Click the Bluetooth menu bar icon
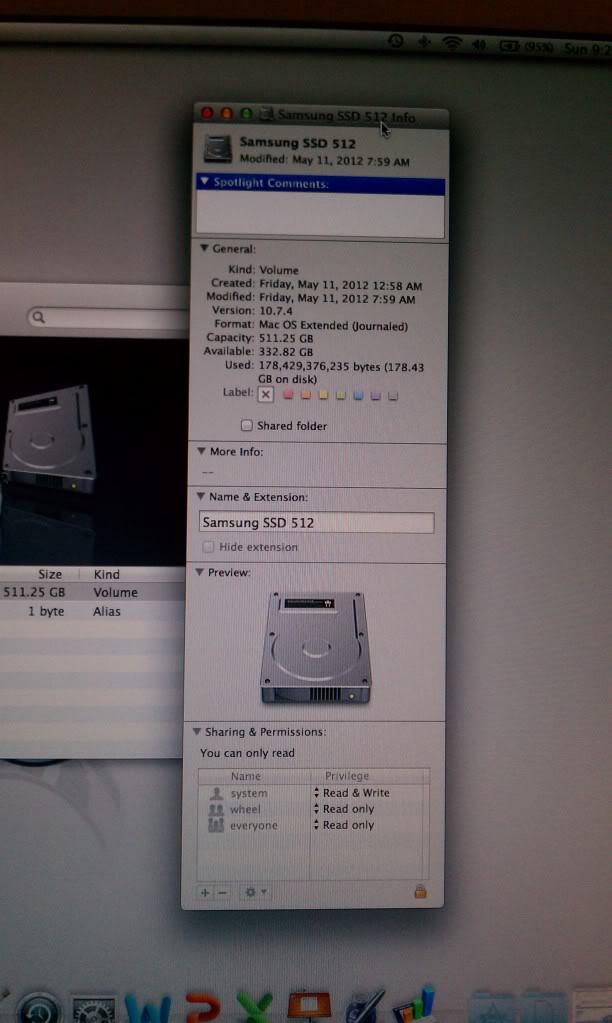The image size is (612, 1023). (x=424, y=42)
